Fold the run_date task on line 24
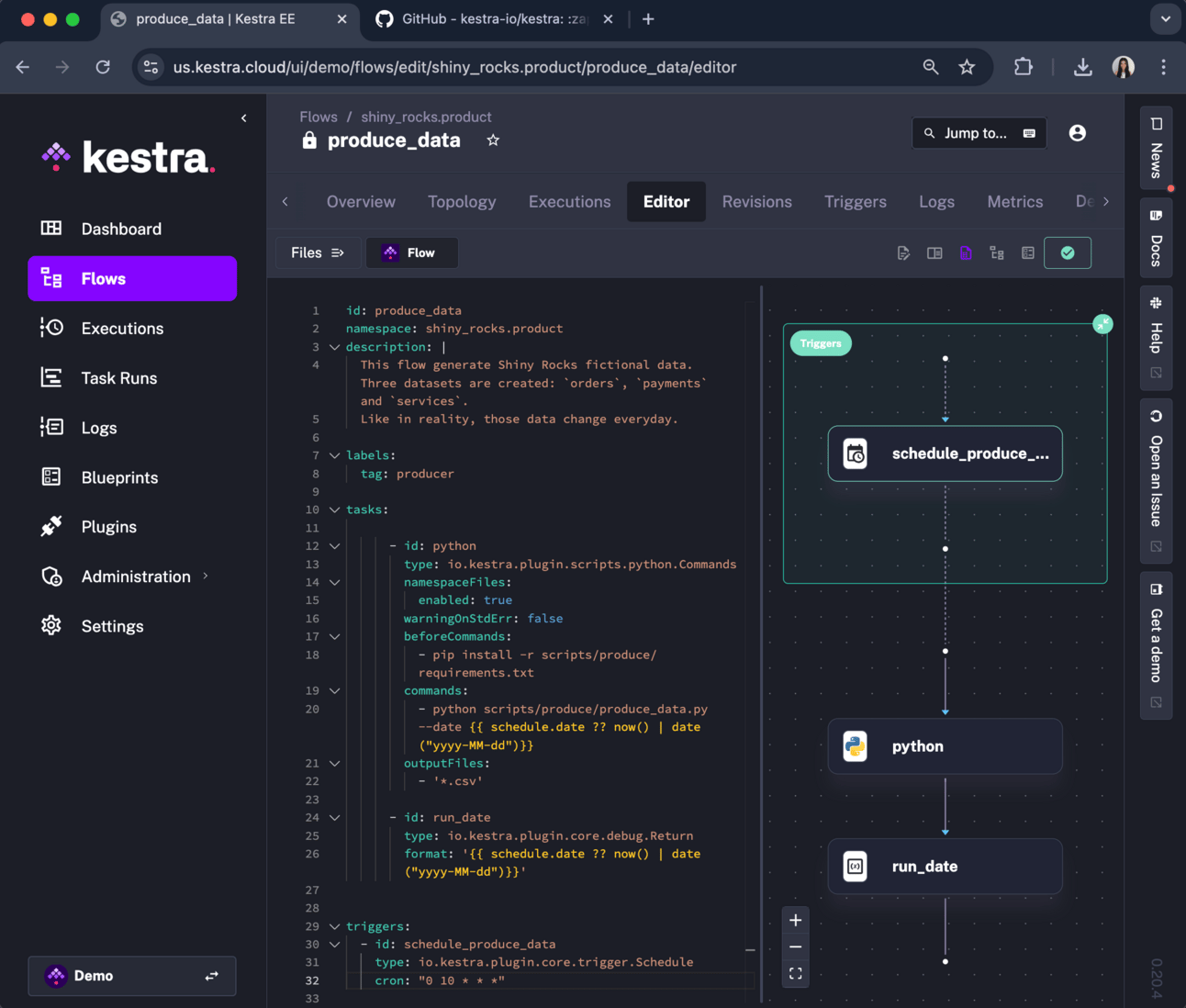The width and height of the screenshot is (1186, 1008). (x=334, y=817)
